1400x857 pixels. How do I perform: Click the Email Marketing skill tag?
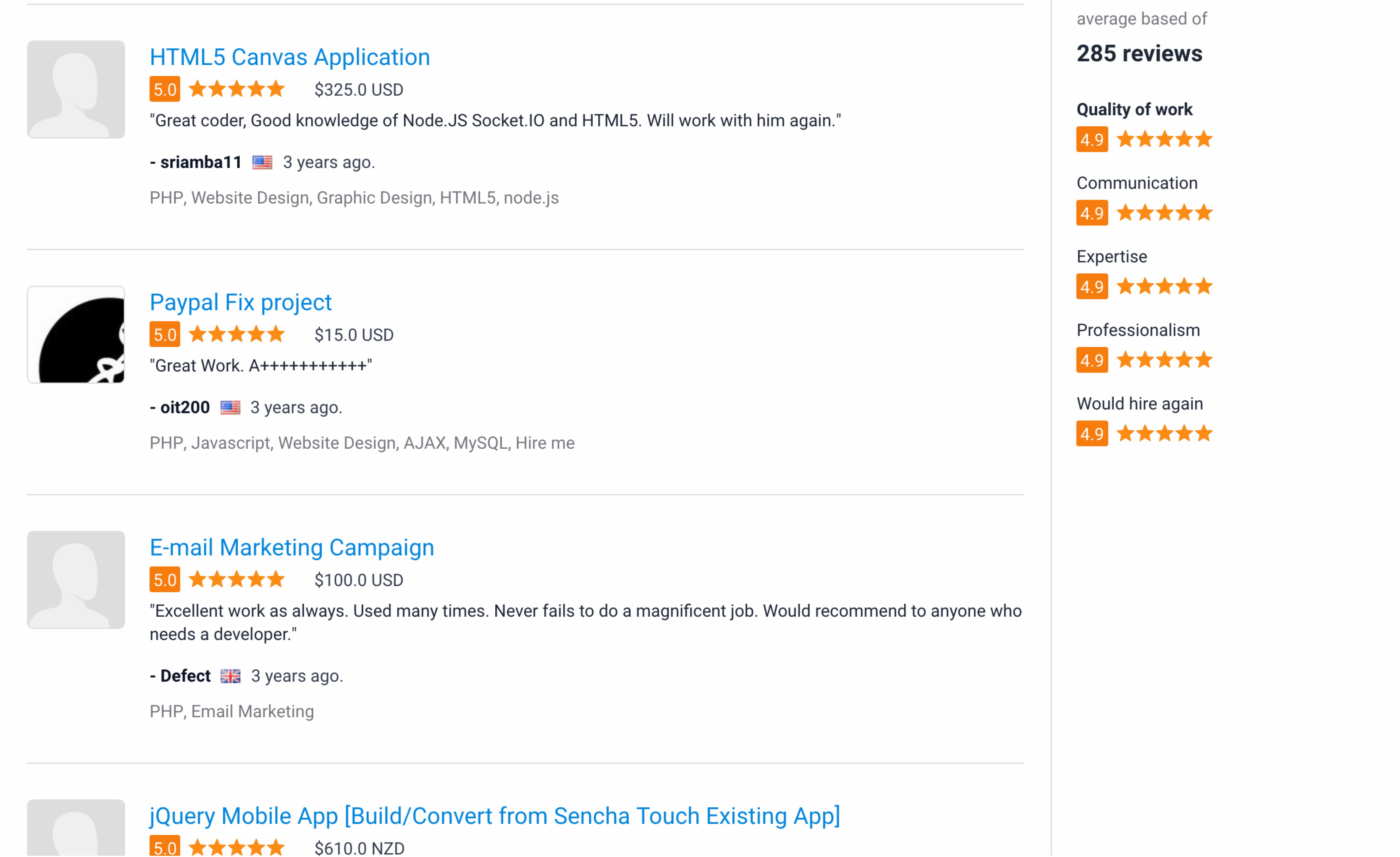[x=252, y=711]
